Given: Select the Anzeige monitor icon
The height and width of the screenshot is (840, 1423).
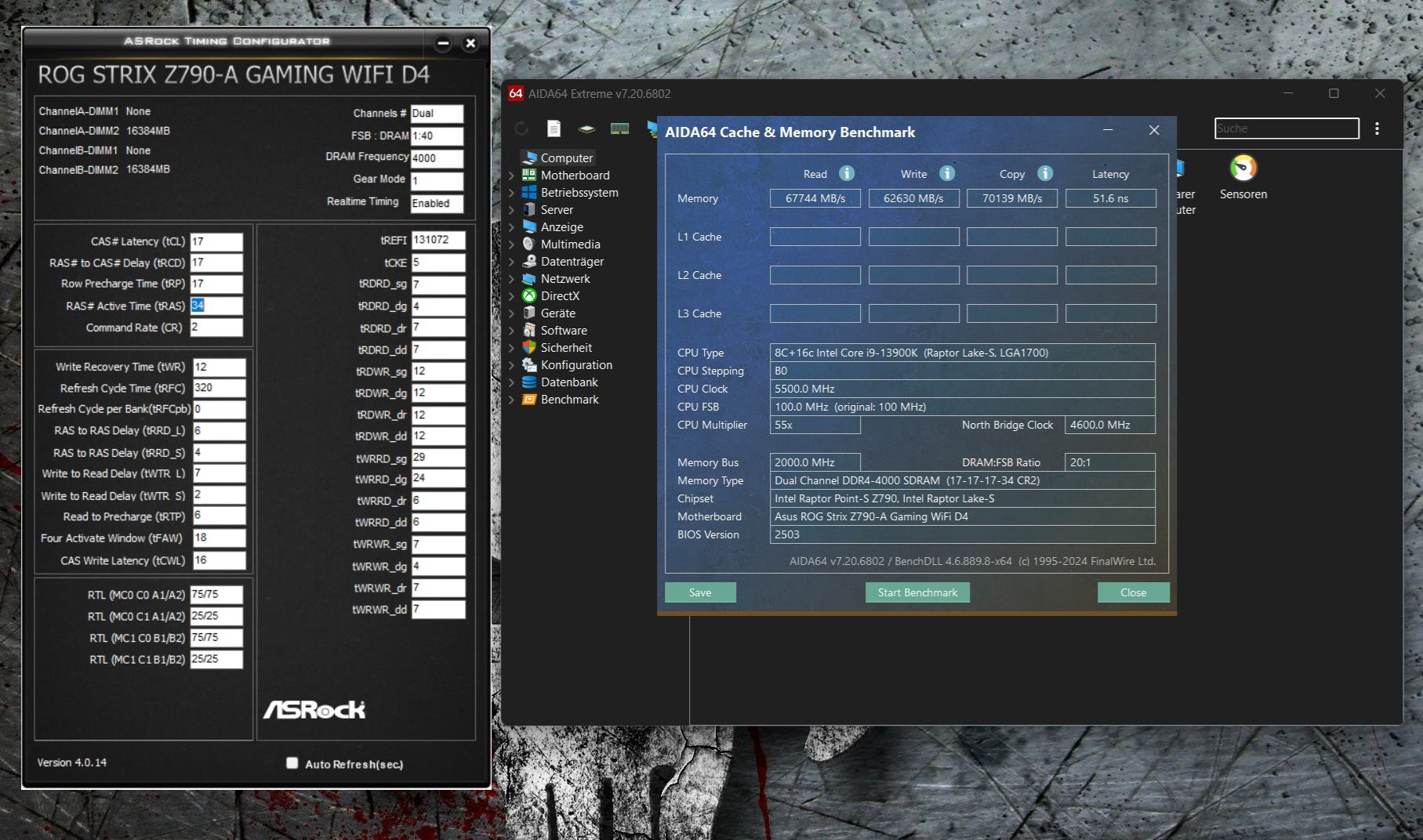Looking at the screenshot, I should click(529, 227).
